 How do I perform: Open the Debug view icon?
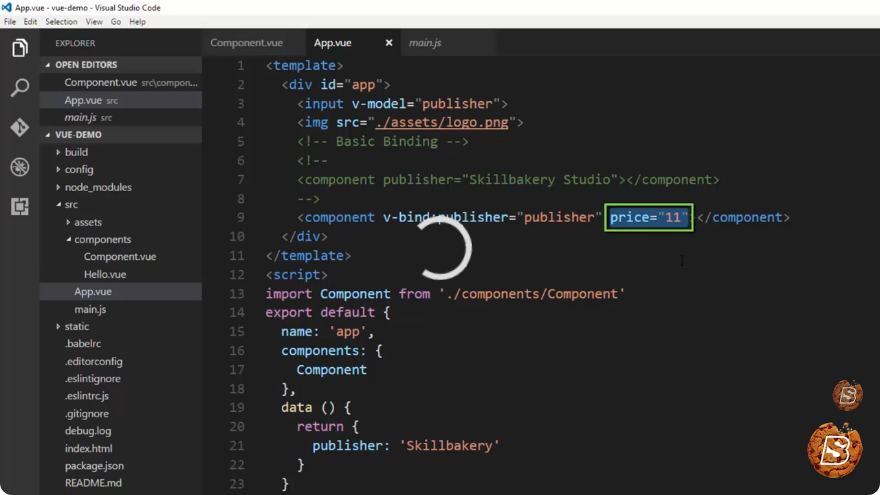coord(20,167)
